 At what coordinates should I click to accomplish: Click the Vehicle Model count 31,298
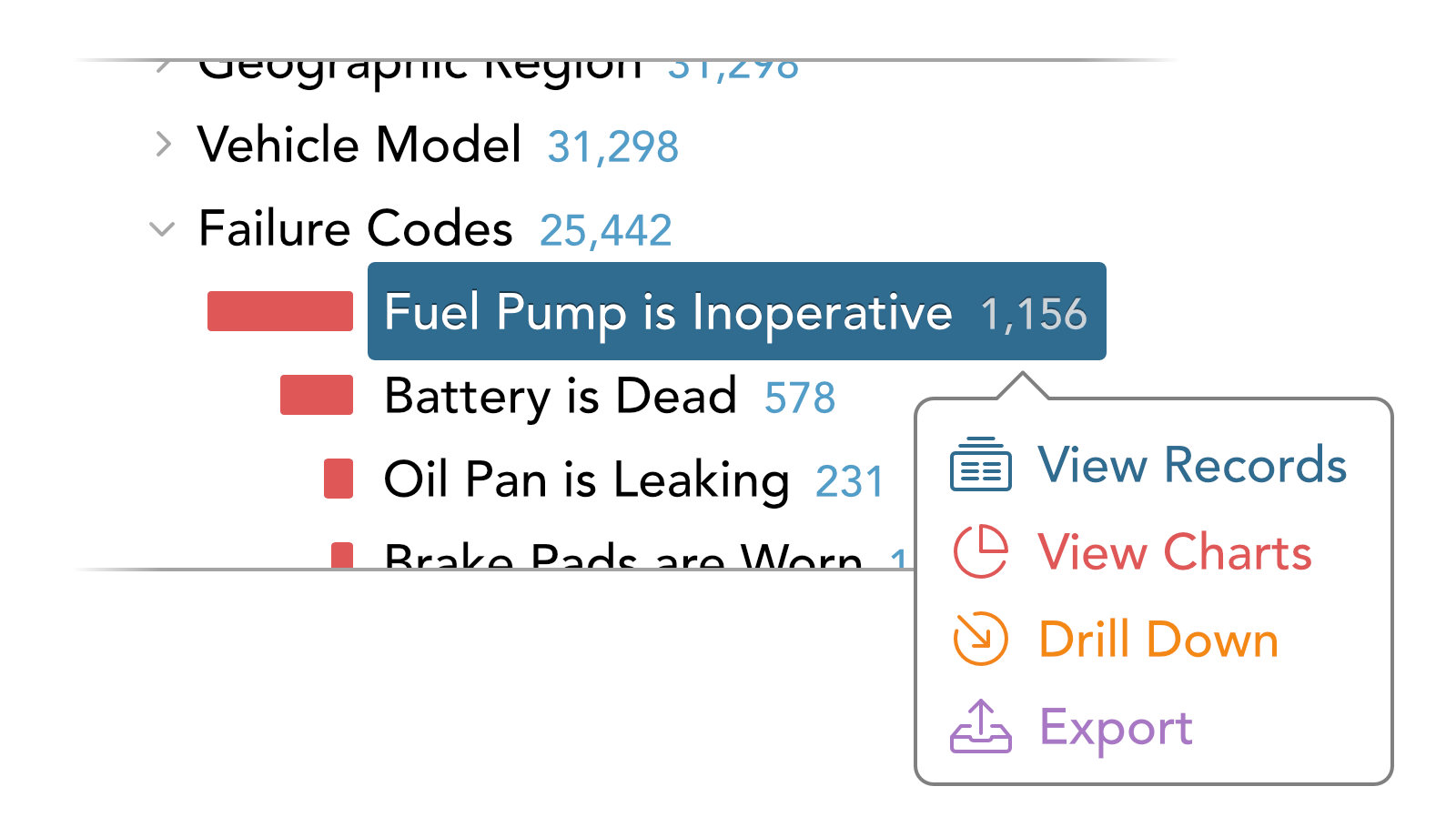point(612,146)
